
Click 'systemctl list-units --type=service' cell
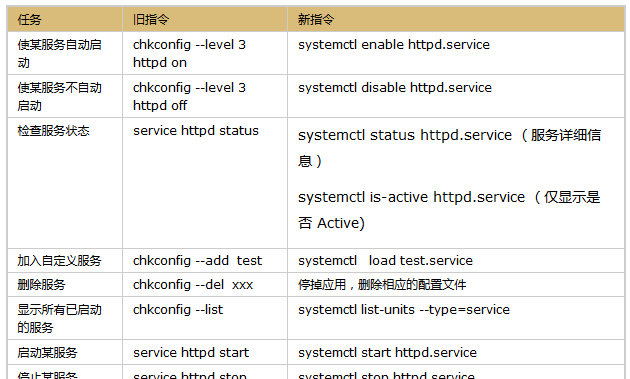[x=456, y=318]
